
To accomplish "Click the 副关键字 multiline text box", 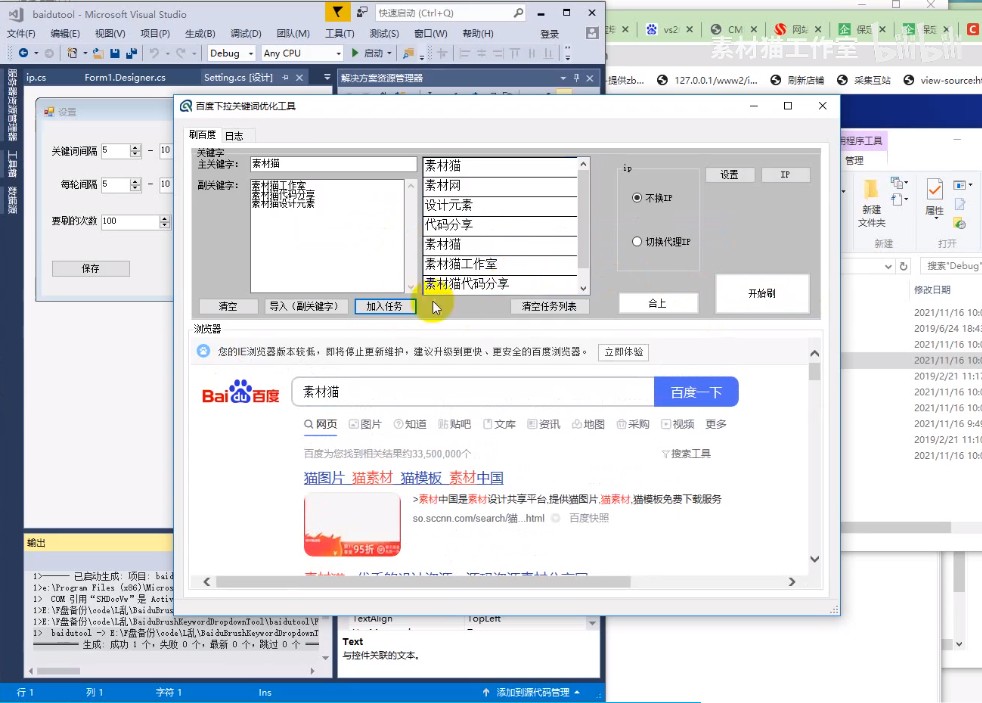I will click(328, 236).
